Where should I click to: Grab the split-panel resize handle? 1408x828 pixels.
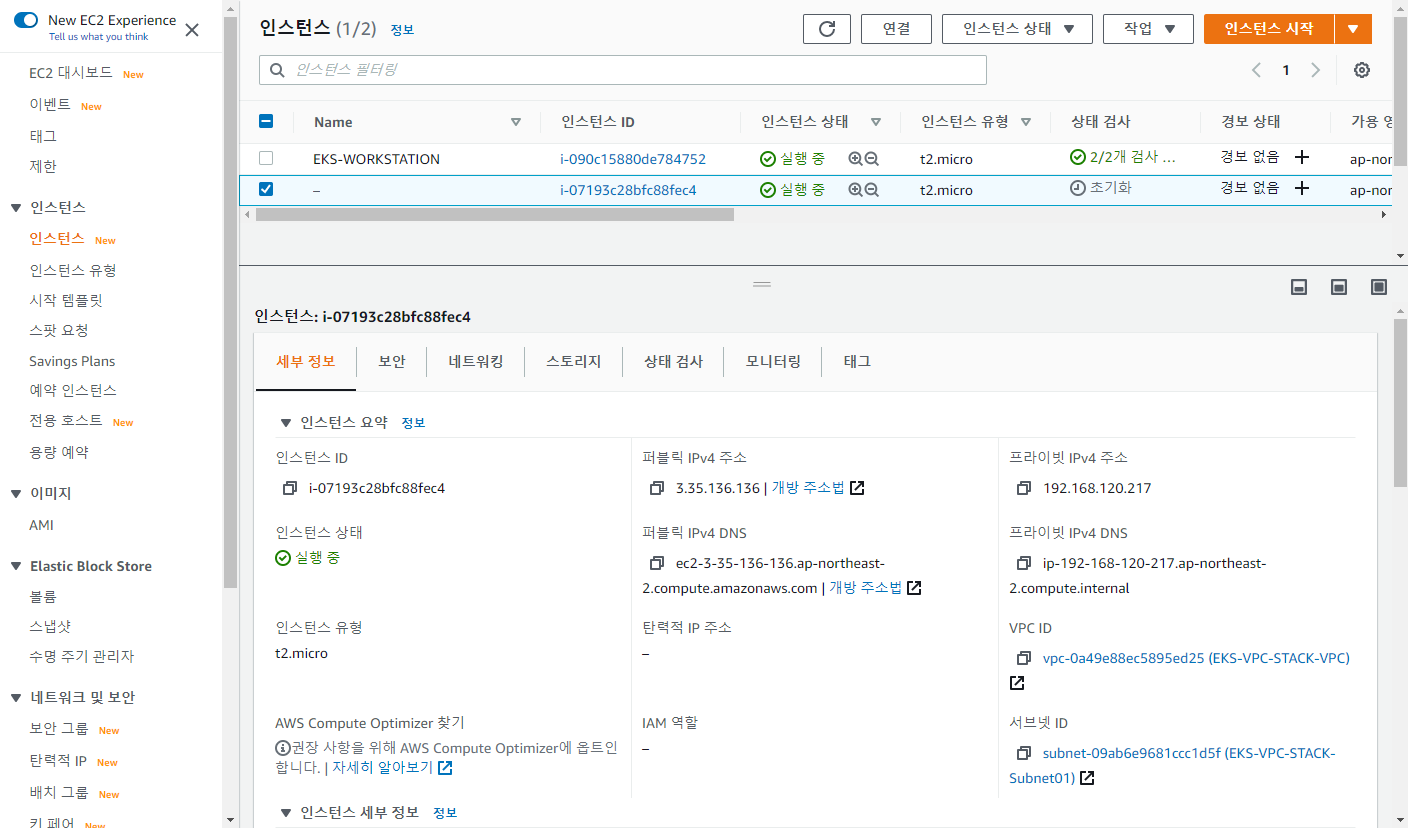[x=762, y=284]
